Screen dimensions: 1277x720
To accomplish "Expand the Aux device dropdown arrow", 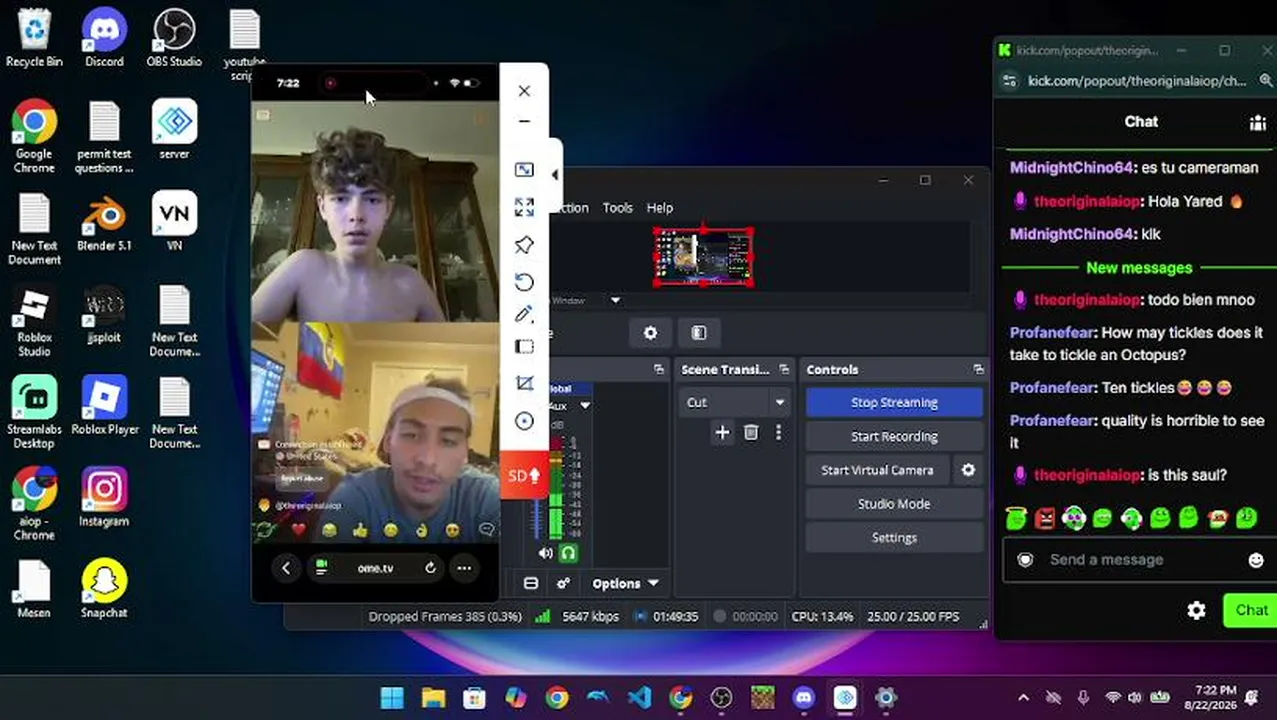I will click(585, 405).
